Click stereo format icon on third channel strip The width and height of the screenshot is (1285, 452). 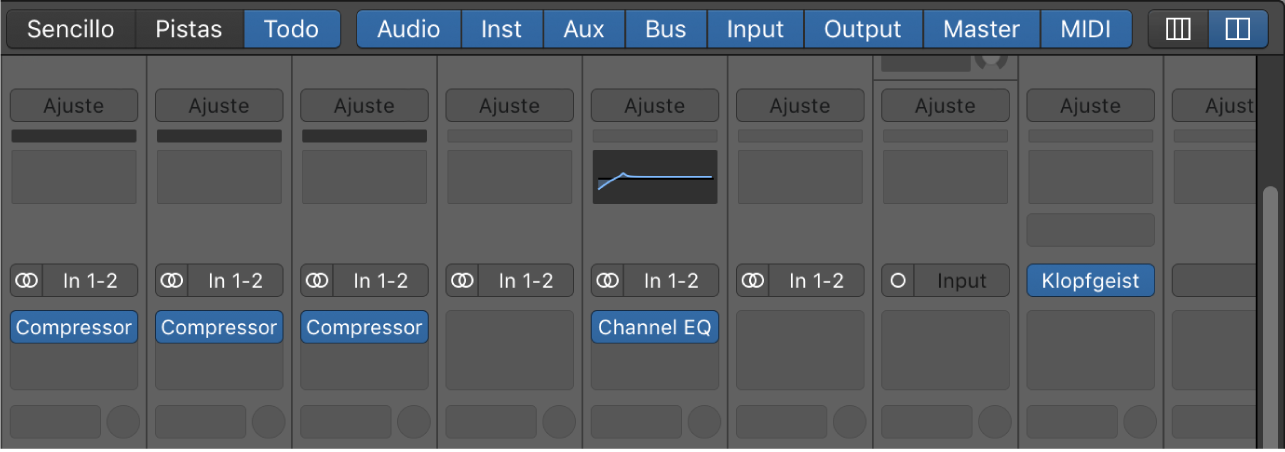[x=317, y=281]
